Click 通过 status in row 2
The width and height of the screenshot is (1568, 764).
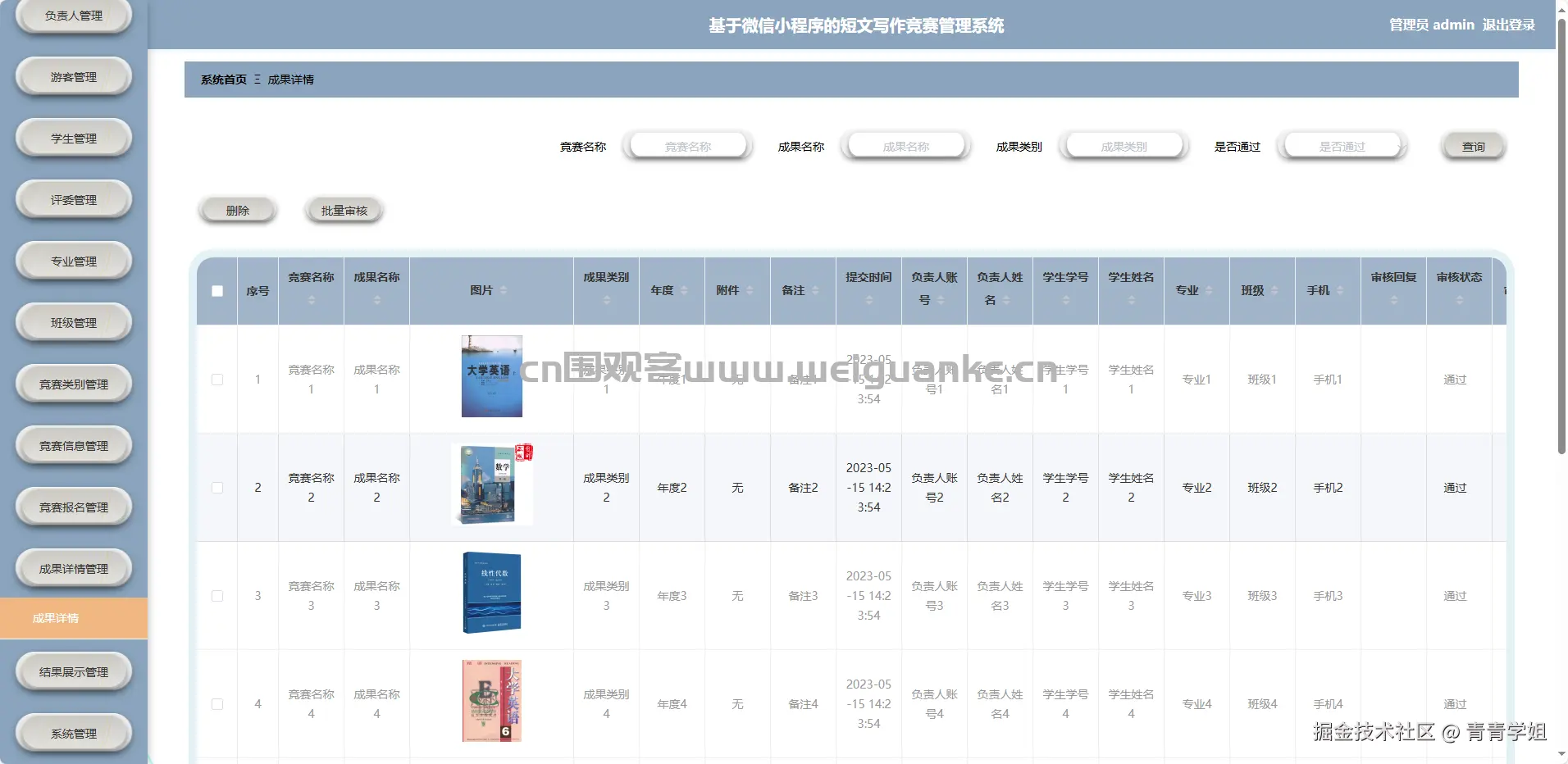(1455, 488)
